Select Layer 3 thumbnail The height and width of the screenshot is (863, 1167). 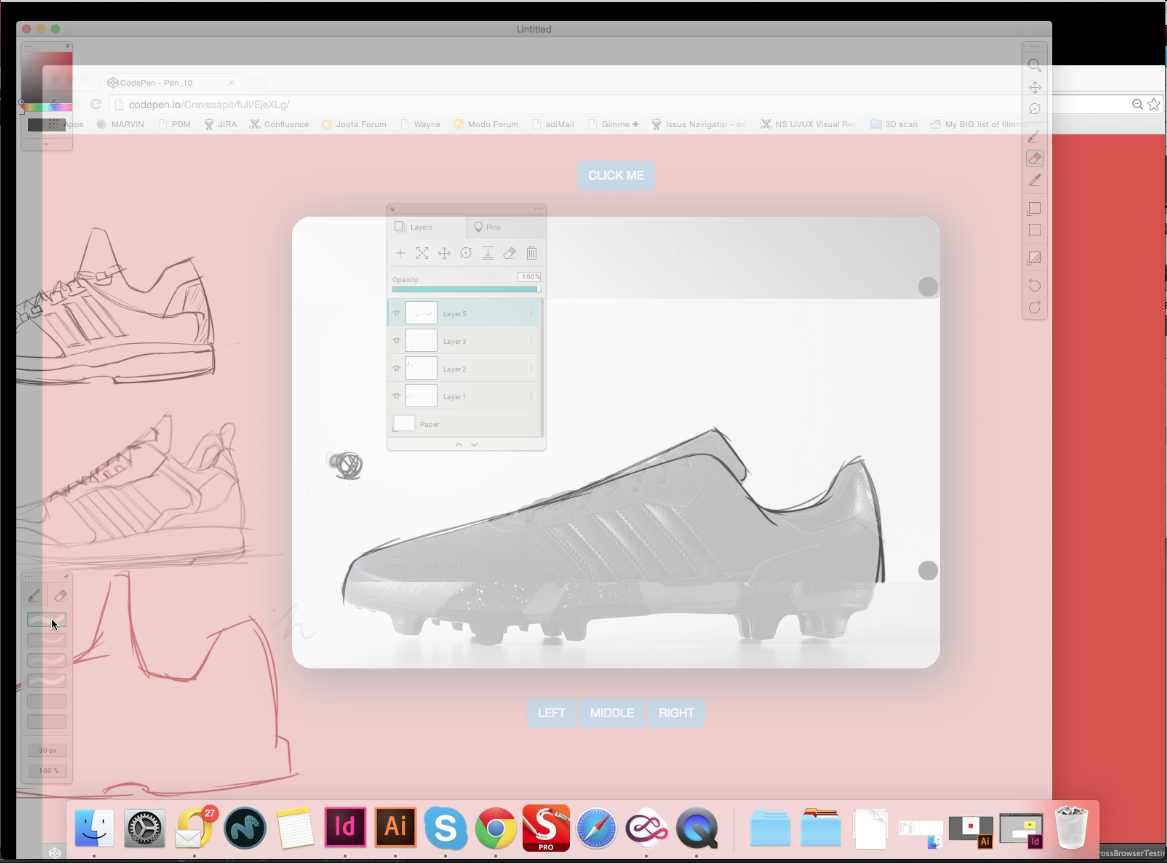421,341
